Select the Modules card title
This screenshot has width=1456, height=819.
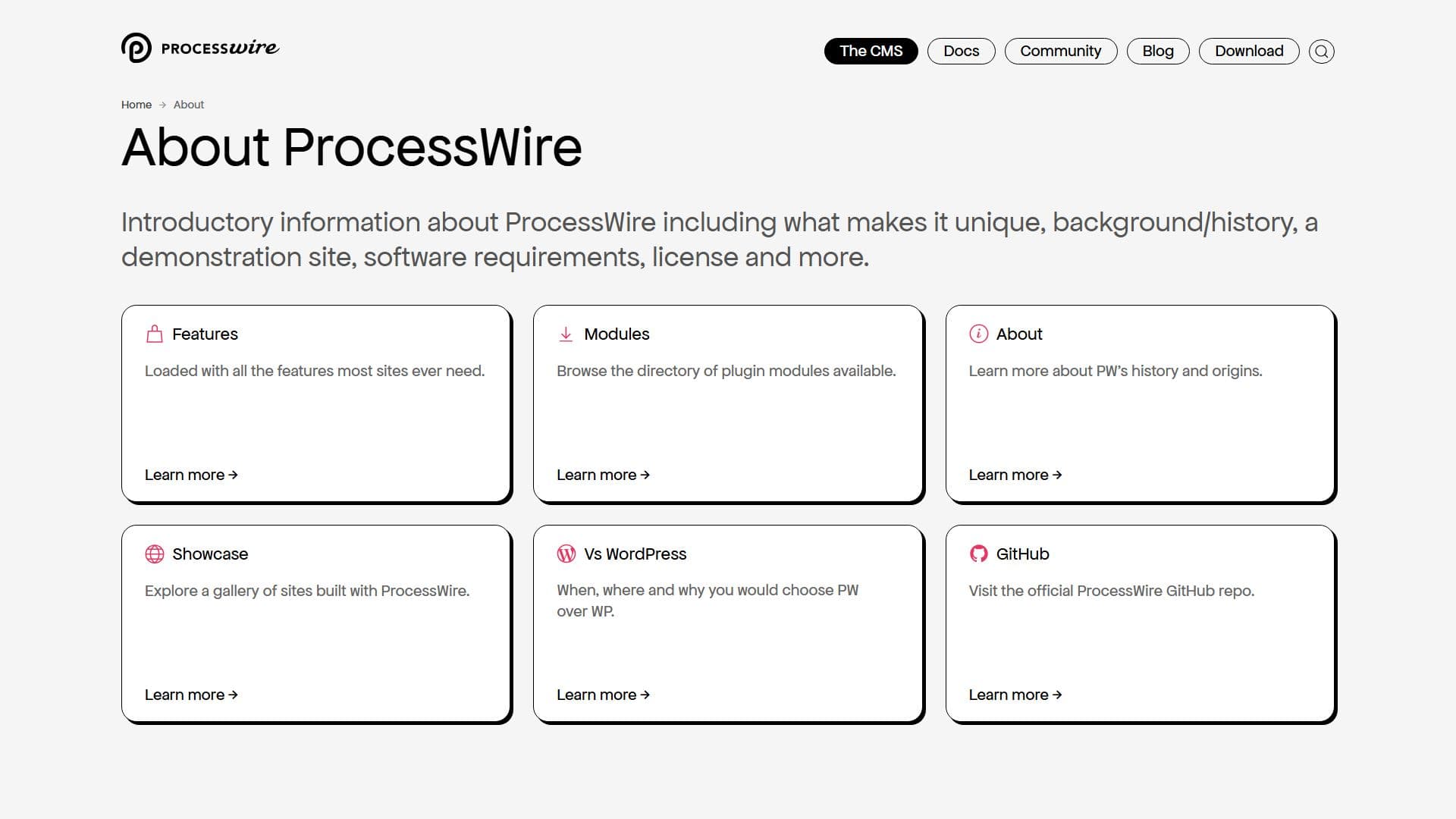pos(617,334)
